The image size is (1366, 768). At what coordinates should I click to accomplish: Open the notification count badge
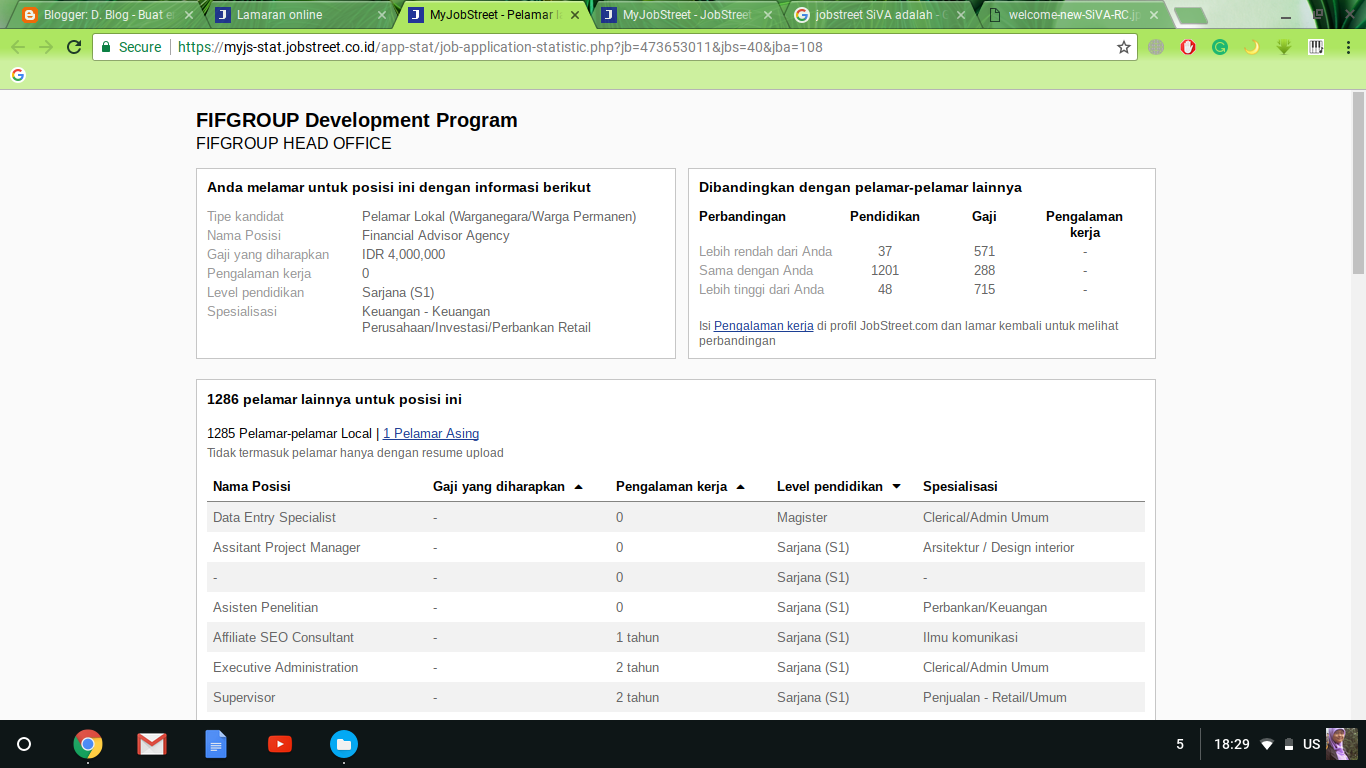(1180, 744)
